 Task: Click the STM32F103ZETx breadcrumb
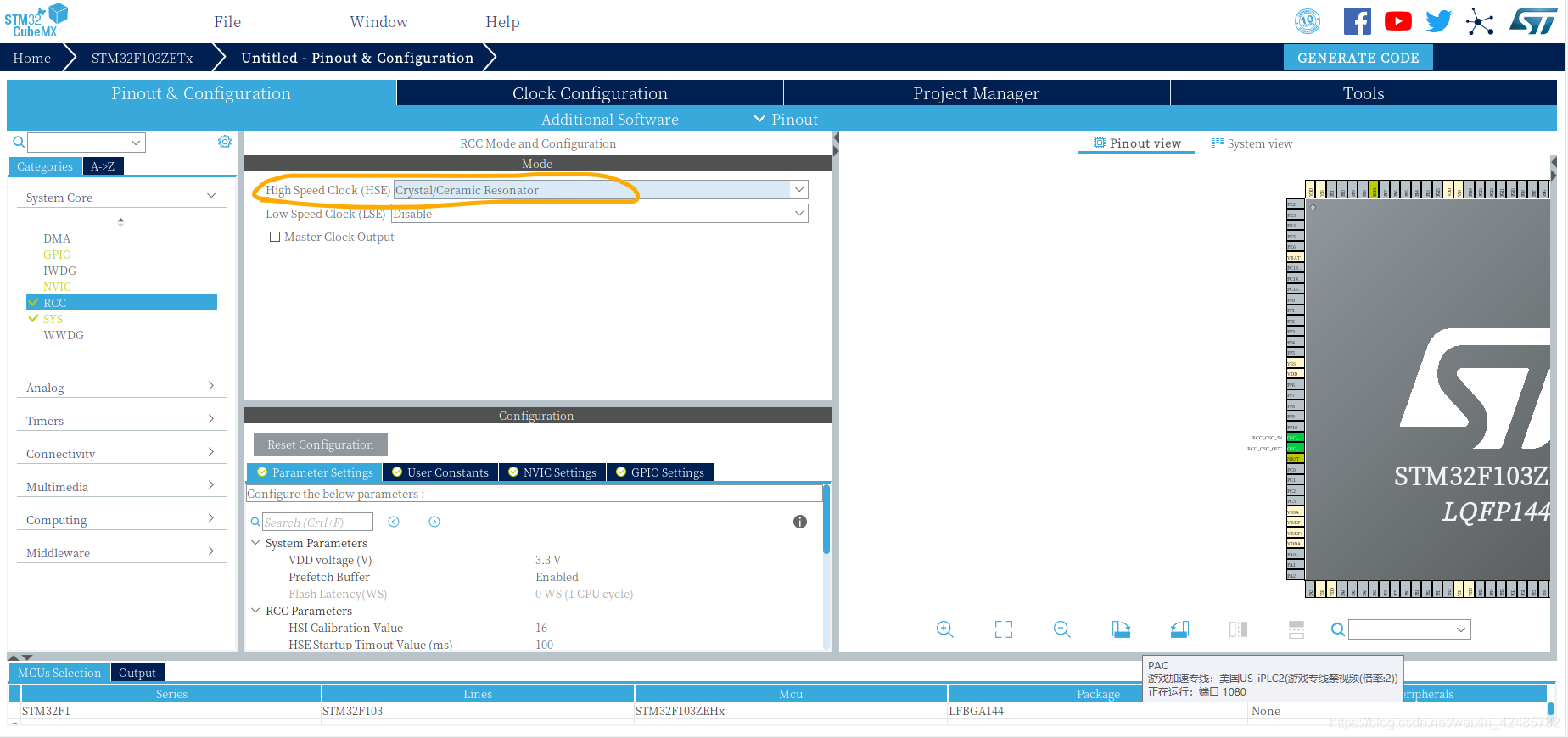pyautogui.click(x=142, y=58)
